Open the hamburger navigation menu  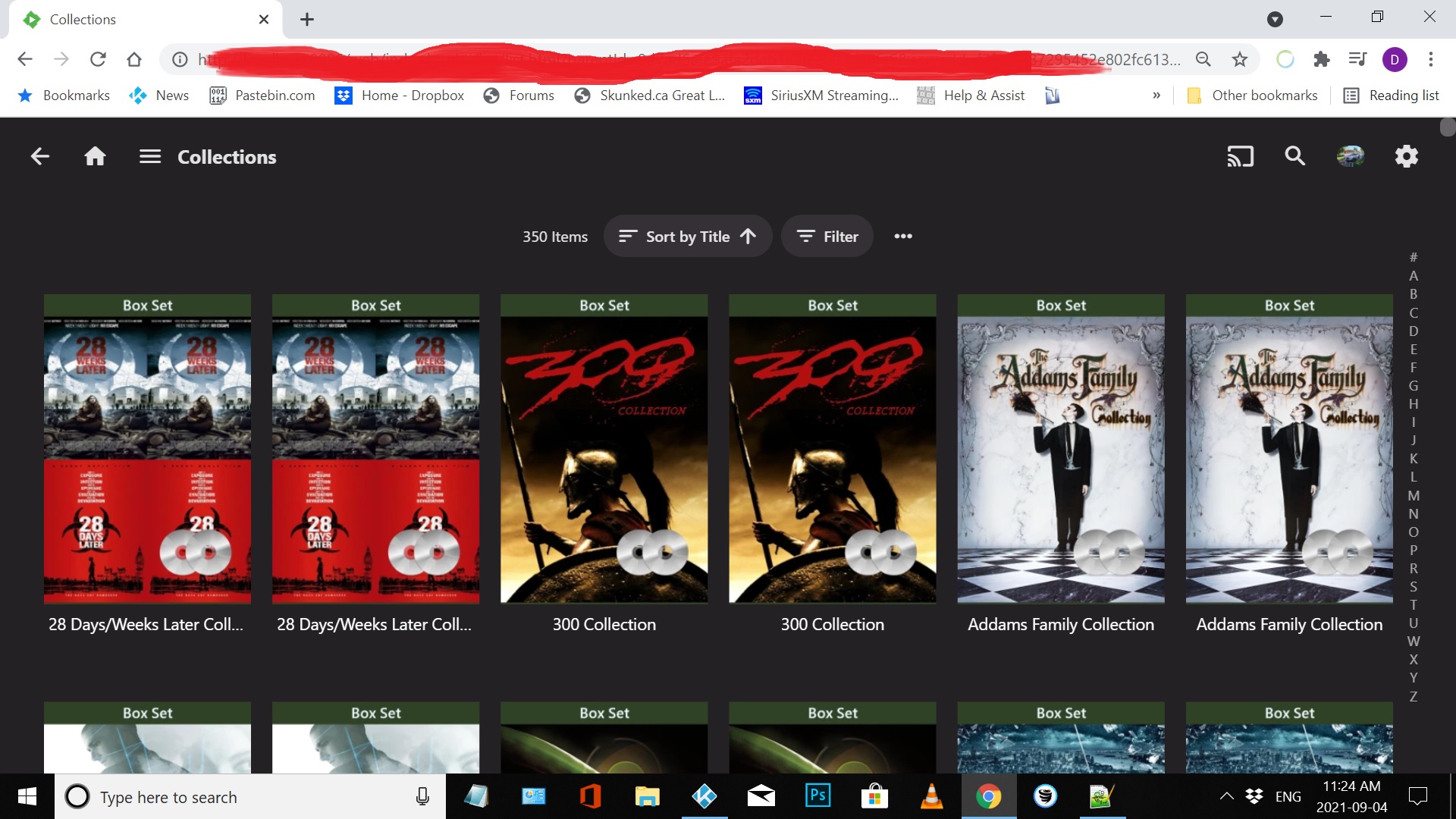point(150,156)
